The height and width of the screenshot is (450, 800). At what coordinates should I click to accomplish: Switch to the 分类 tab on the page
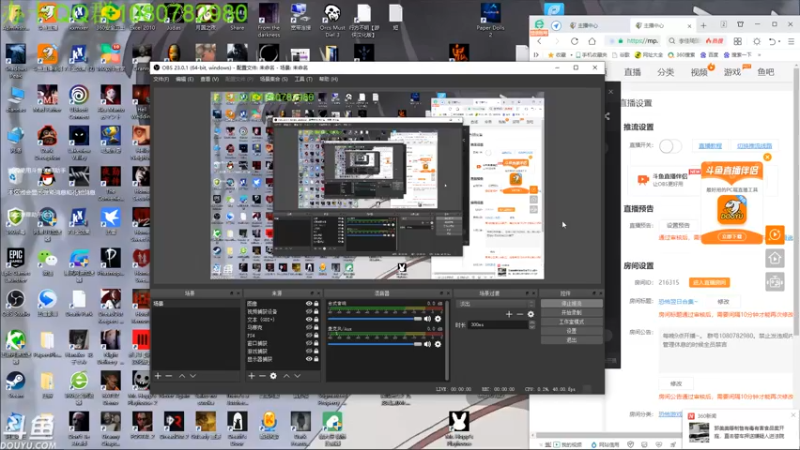tap(665, 72)
